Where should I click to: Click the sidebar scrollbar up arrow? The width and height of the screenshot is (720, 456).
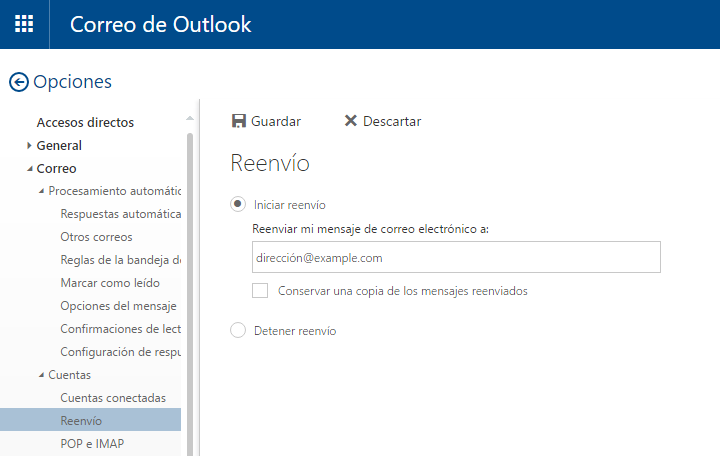point(190,118)
